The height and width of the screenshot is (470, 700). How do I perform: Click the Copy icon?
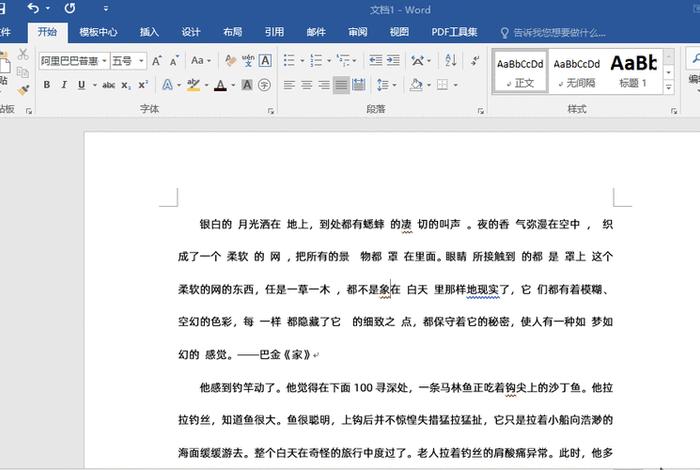[x=23, y=72]
